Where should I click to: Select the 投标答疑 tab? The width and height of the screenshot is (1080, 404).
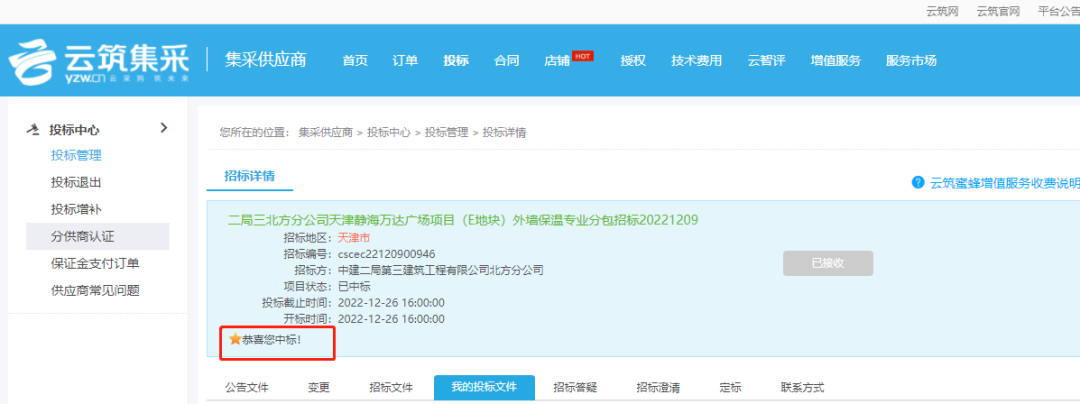tap(574, 388)
